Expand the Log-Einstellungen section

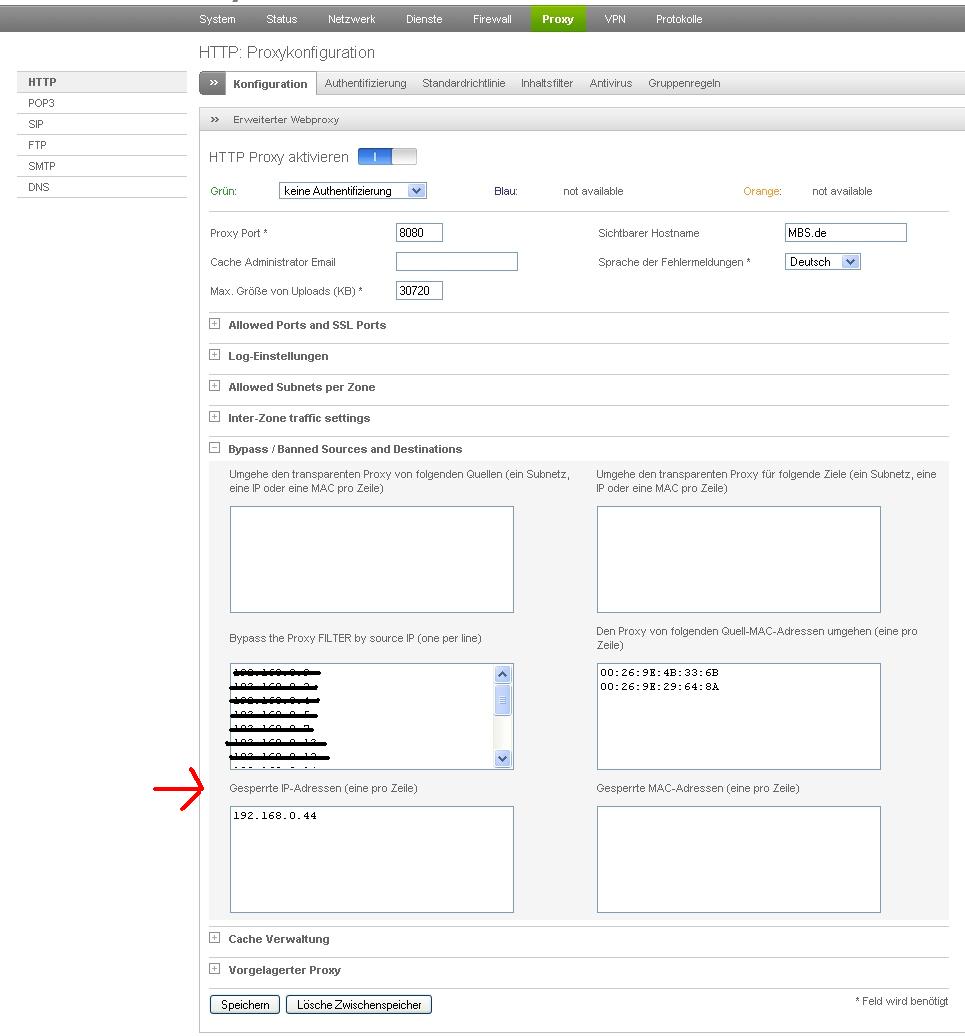(x=215, y=356)
